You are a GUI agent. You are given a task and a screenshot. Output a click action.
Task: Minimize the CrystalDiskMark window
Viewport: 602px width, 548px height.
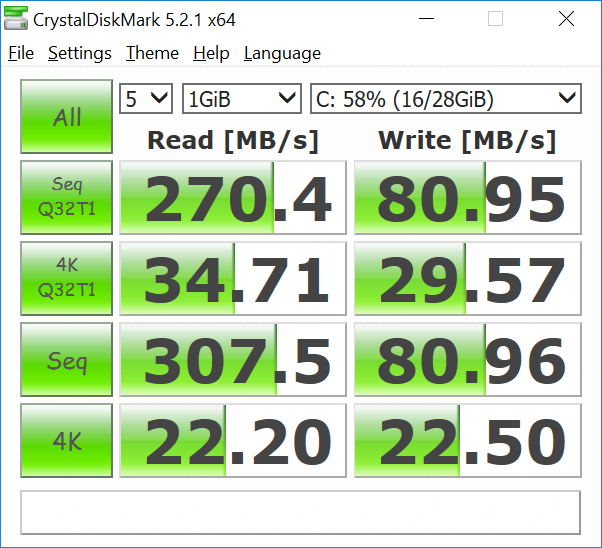[x=426, y=18]
